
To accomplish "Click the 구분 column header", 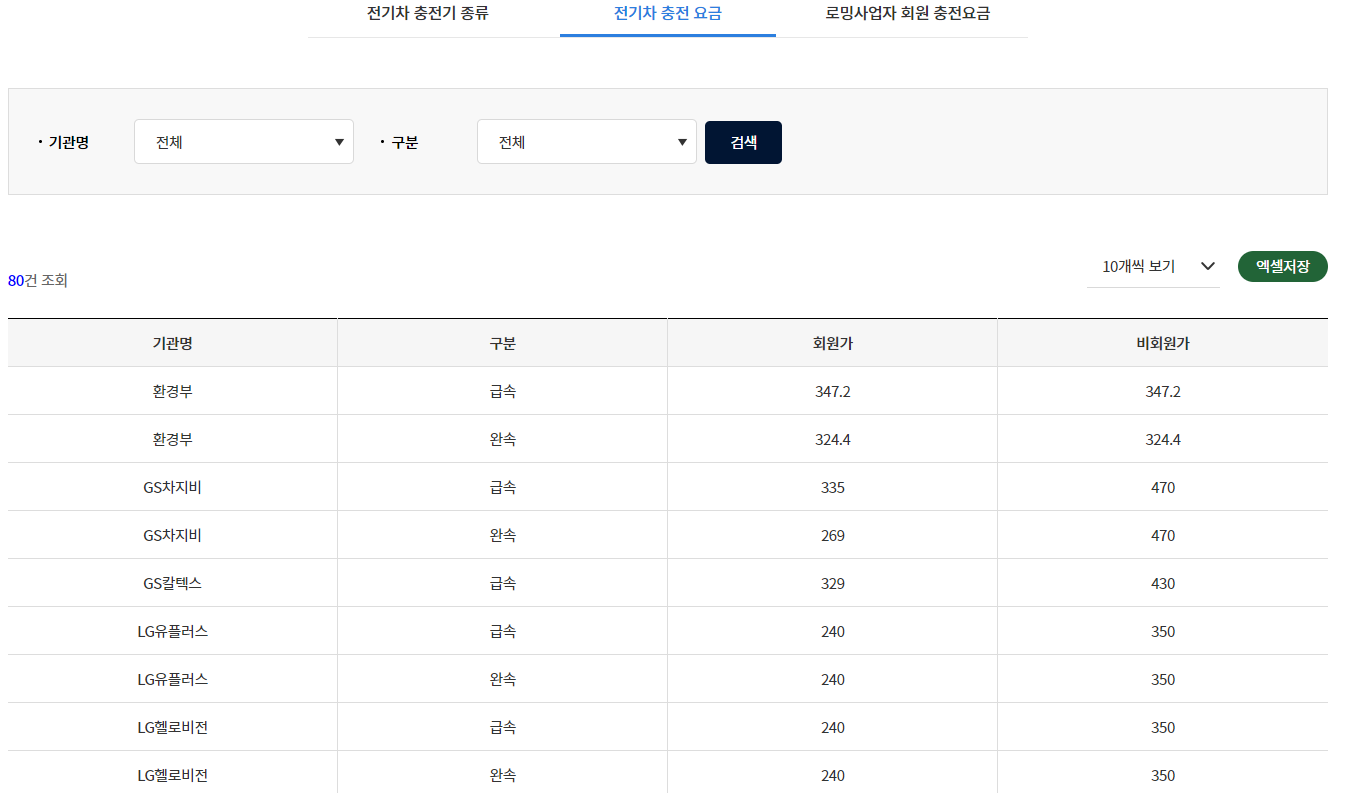I will pos(503,343).
